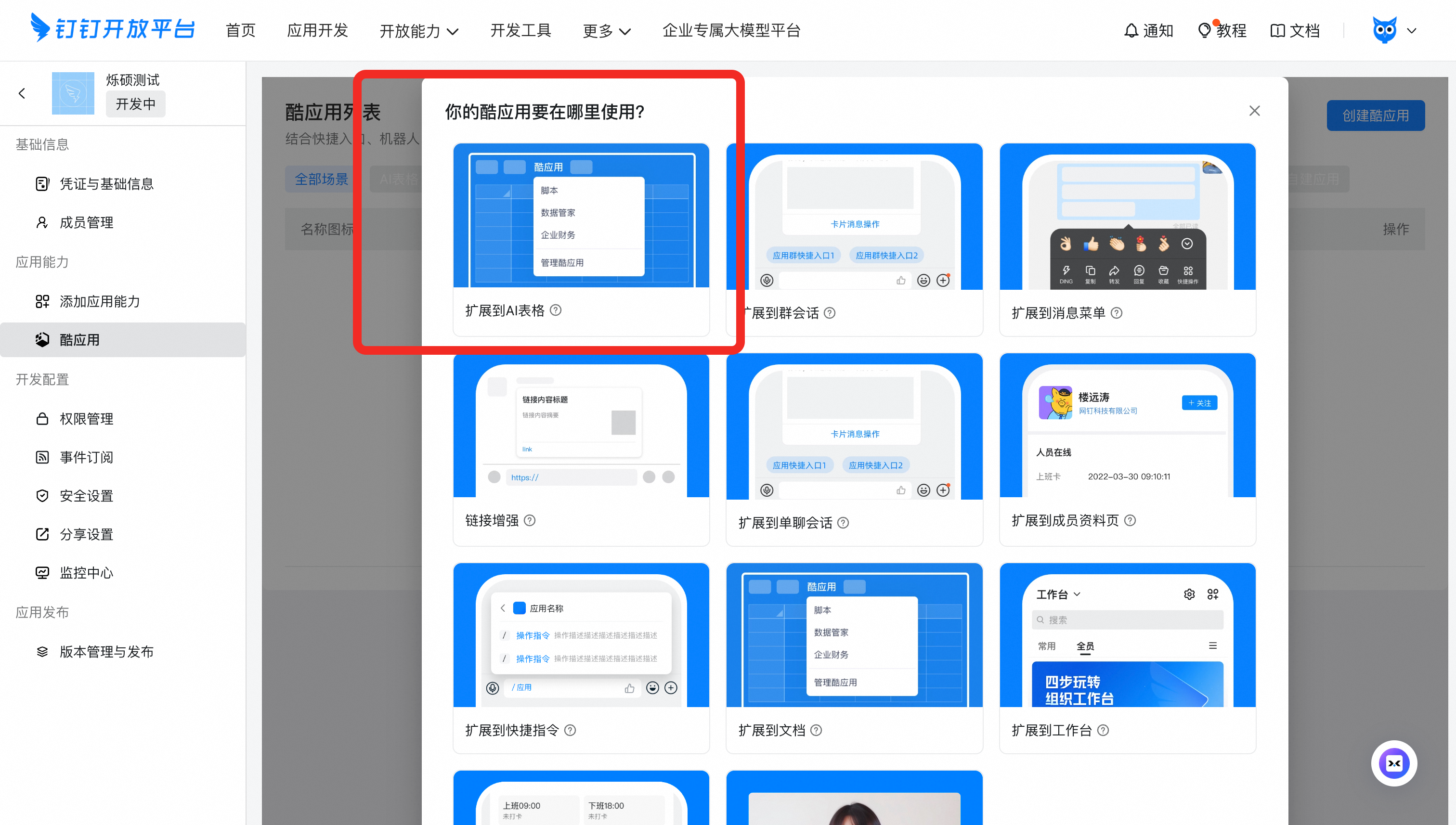Viewport: 1456px width, 825px height.
Task: Click the 成员管理 person icon
Action: tap(42, 222)
